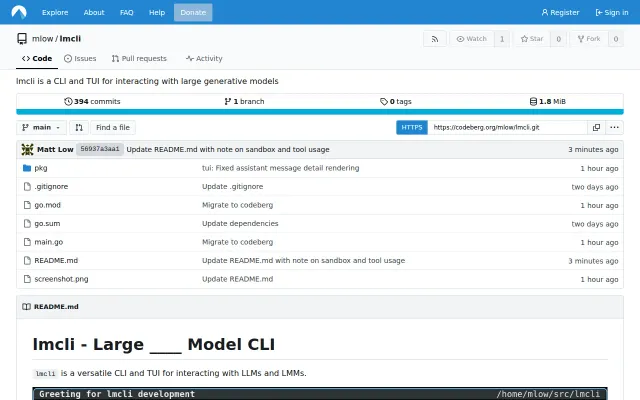640x400 pixels.
Task: Open the 'Update .gitignore' commit message
Action: (x=232, y=187)
